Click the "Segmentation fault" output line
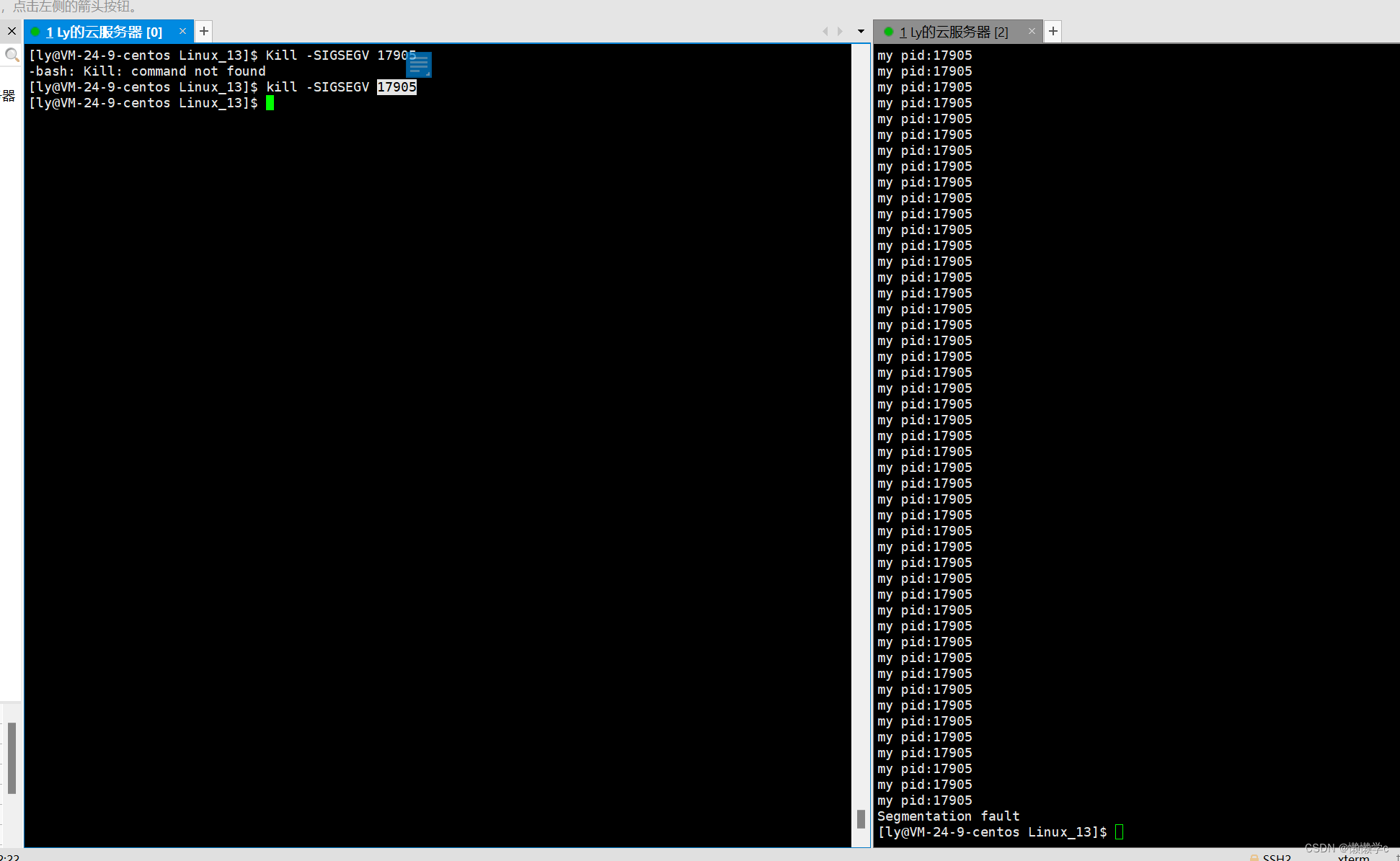Image resolution: width=1400 pixels, height=861 pixels. point(948,816)
